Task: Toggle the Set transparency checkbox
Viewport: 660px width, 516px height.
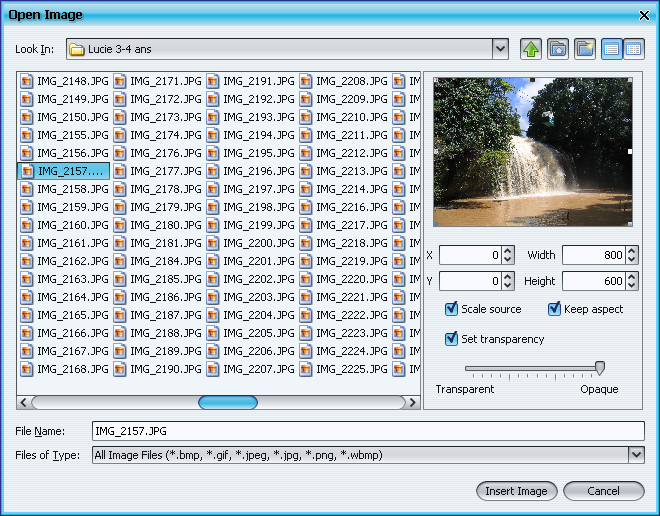Action: pos(451,339)
